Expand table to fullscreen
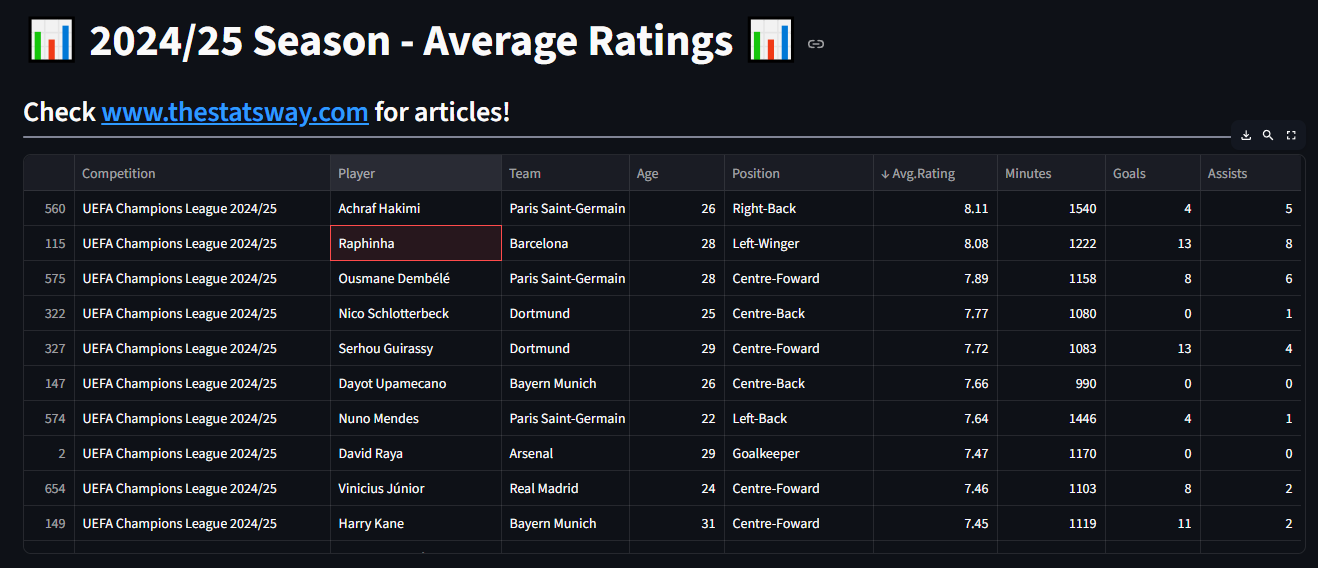 click(x=1291, y=136)
